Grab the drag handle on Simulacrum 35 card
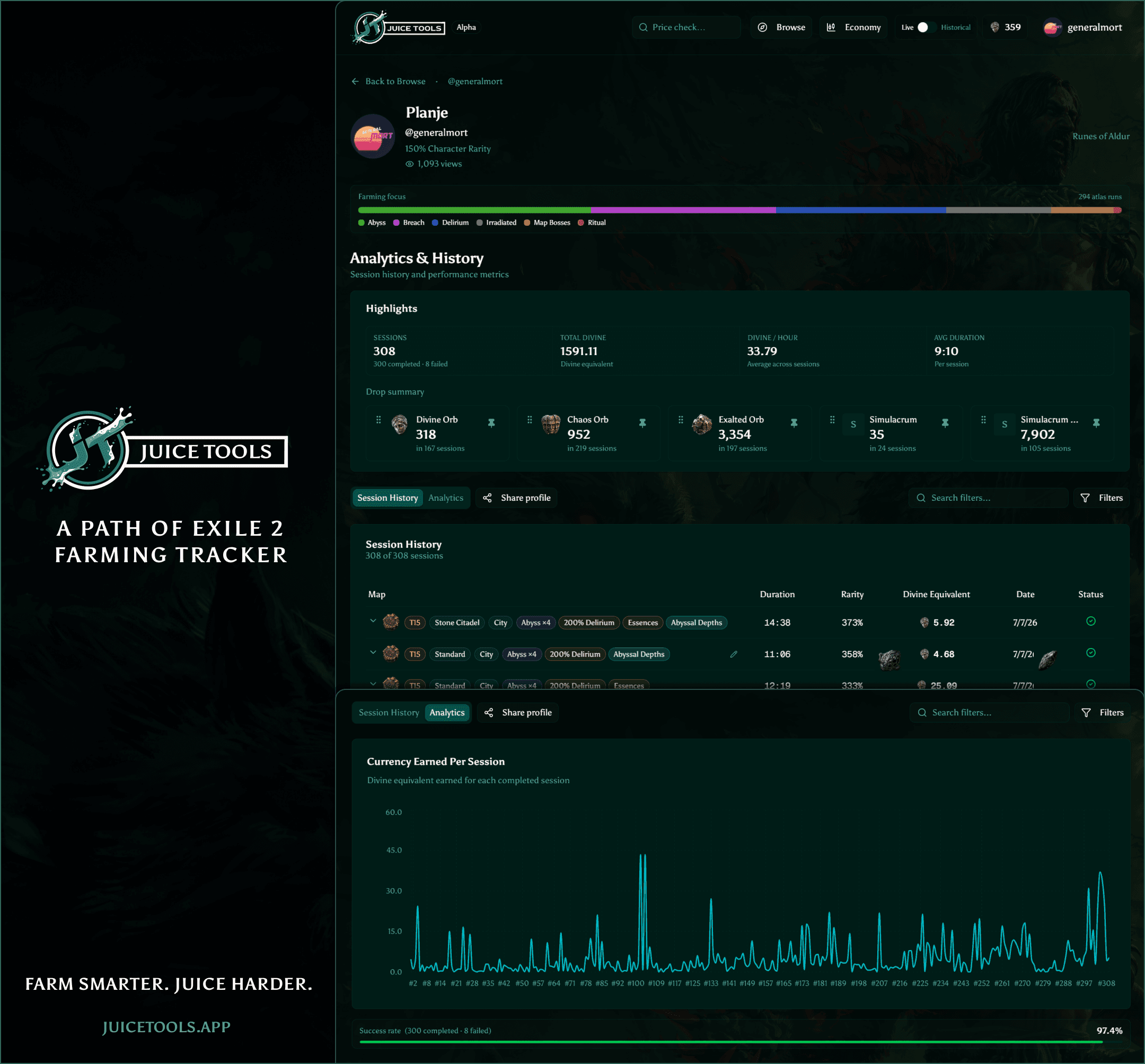Viewport: 1145px width, 1064px height. tap(832, 420)
